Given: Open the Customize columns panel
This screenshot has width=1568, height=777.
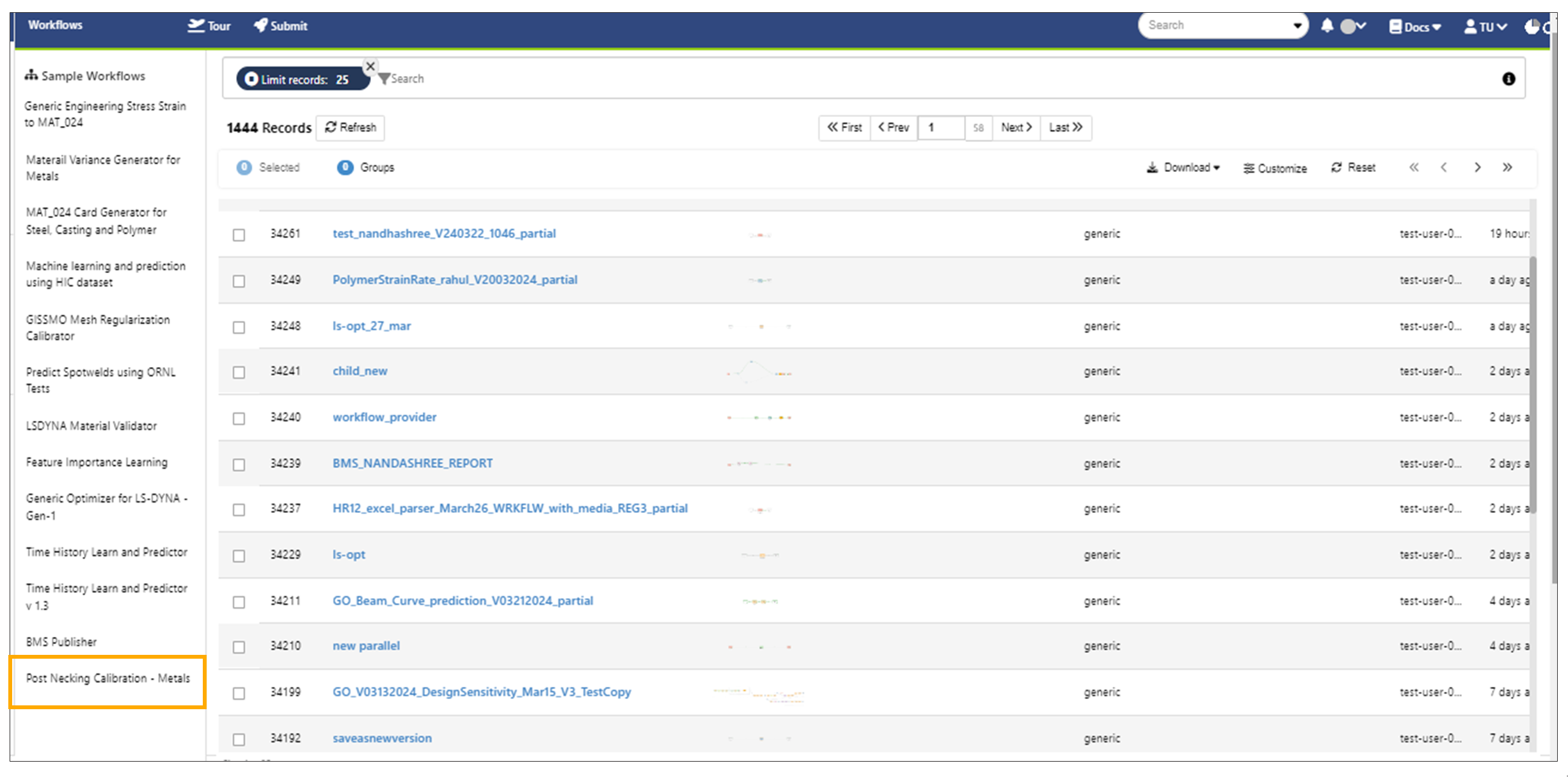Looking at the screenshot, I should 1274,168.
